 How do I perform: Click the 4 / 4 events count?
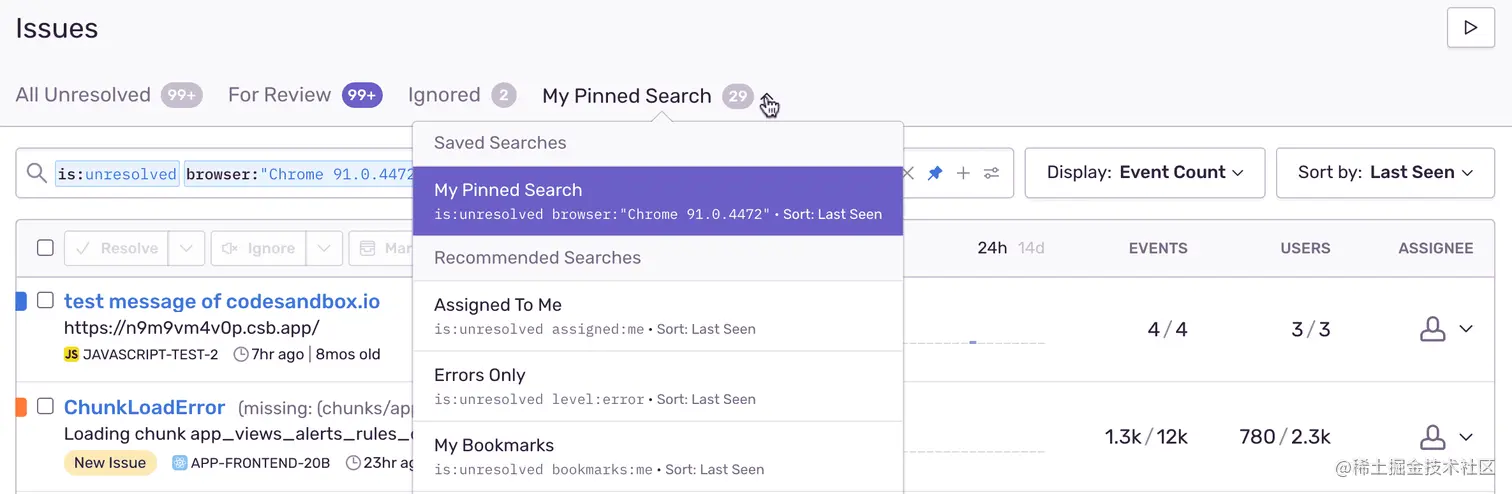click(x=1167, y=329)
